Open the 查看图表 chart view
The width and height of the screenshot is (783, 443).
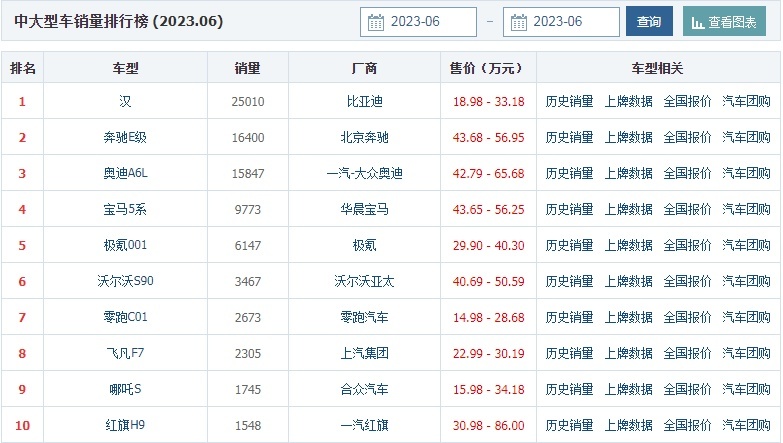pos(724,21)
